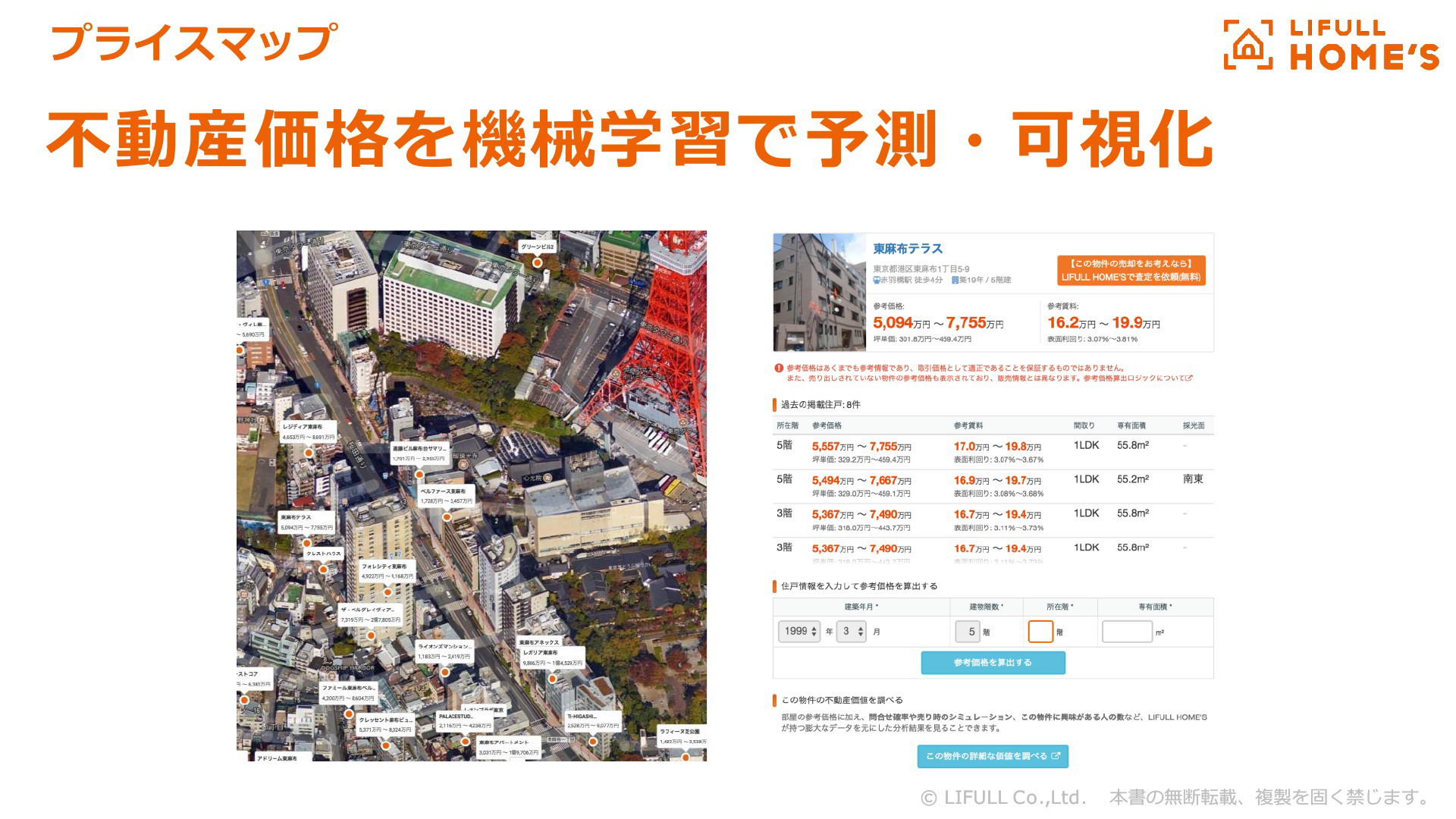The image size is (1456, 819).
Task: Click the map pin under フォレシティ東麻布
Action: (386, 593)
